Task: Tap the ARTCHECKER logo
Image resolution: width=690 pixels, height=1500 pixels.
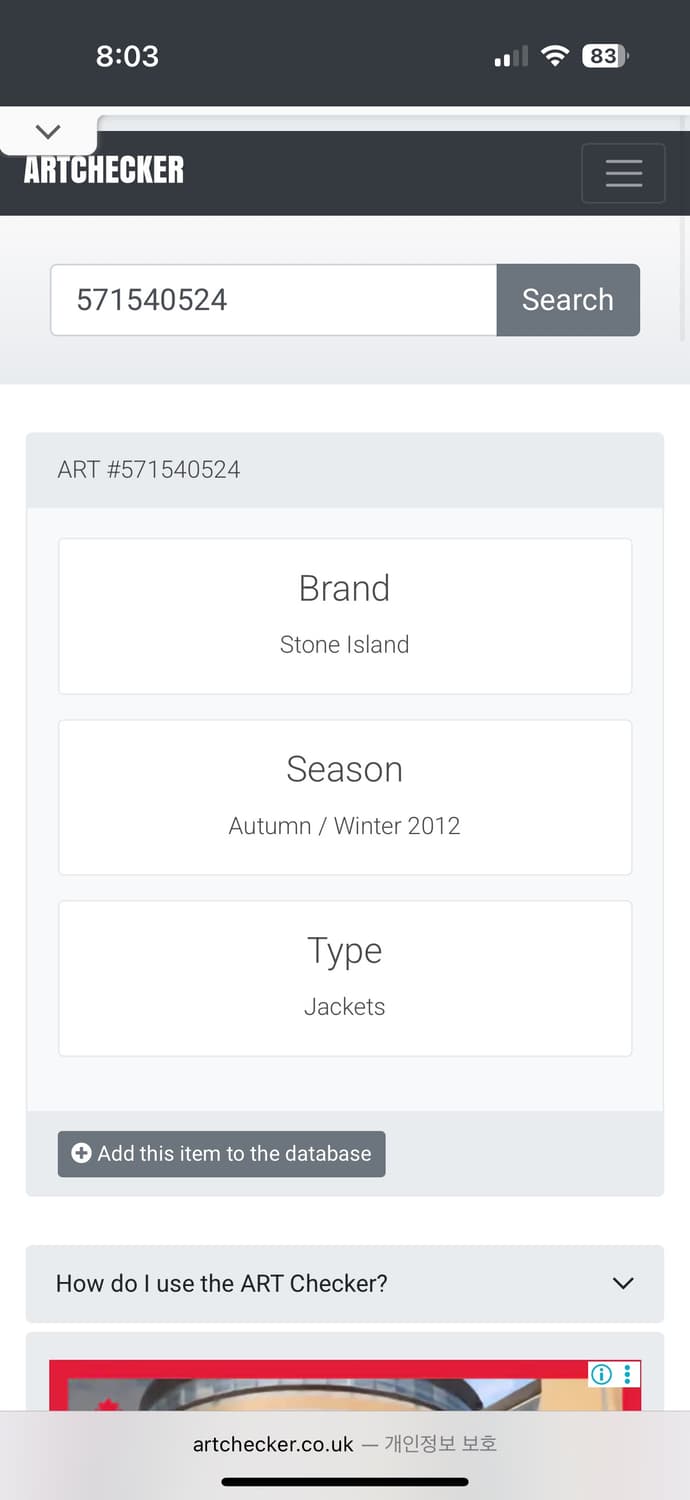Action: coord(104,170)
